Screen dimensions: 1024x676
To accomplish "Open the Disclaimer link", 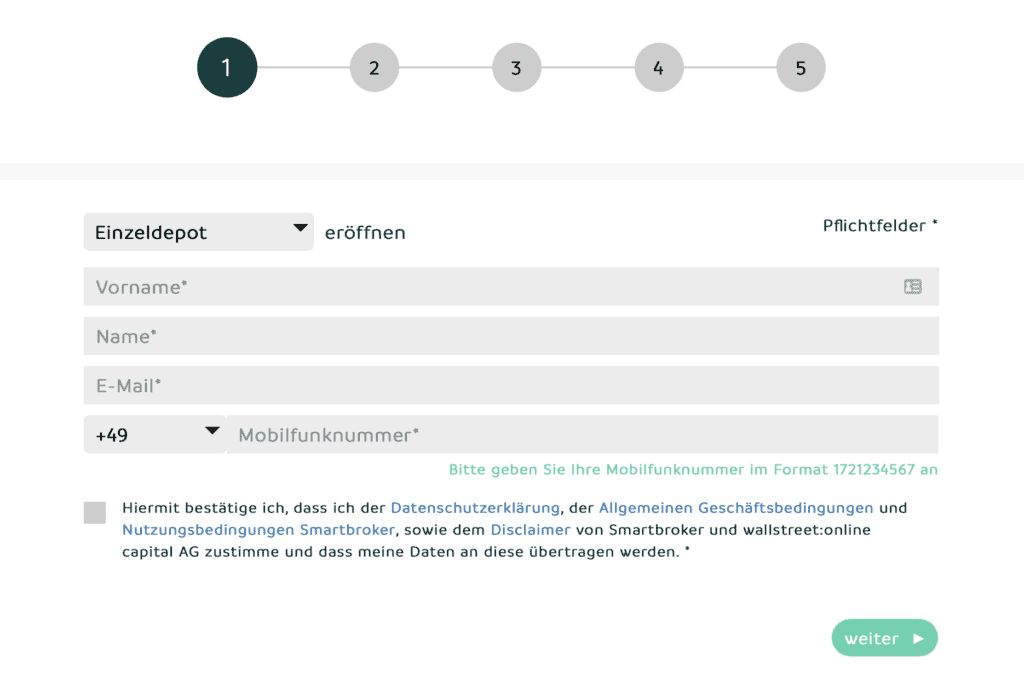I will (x=530, y=530).
